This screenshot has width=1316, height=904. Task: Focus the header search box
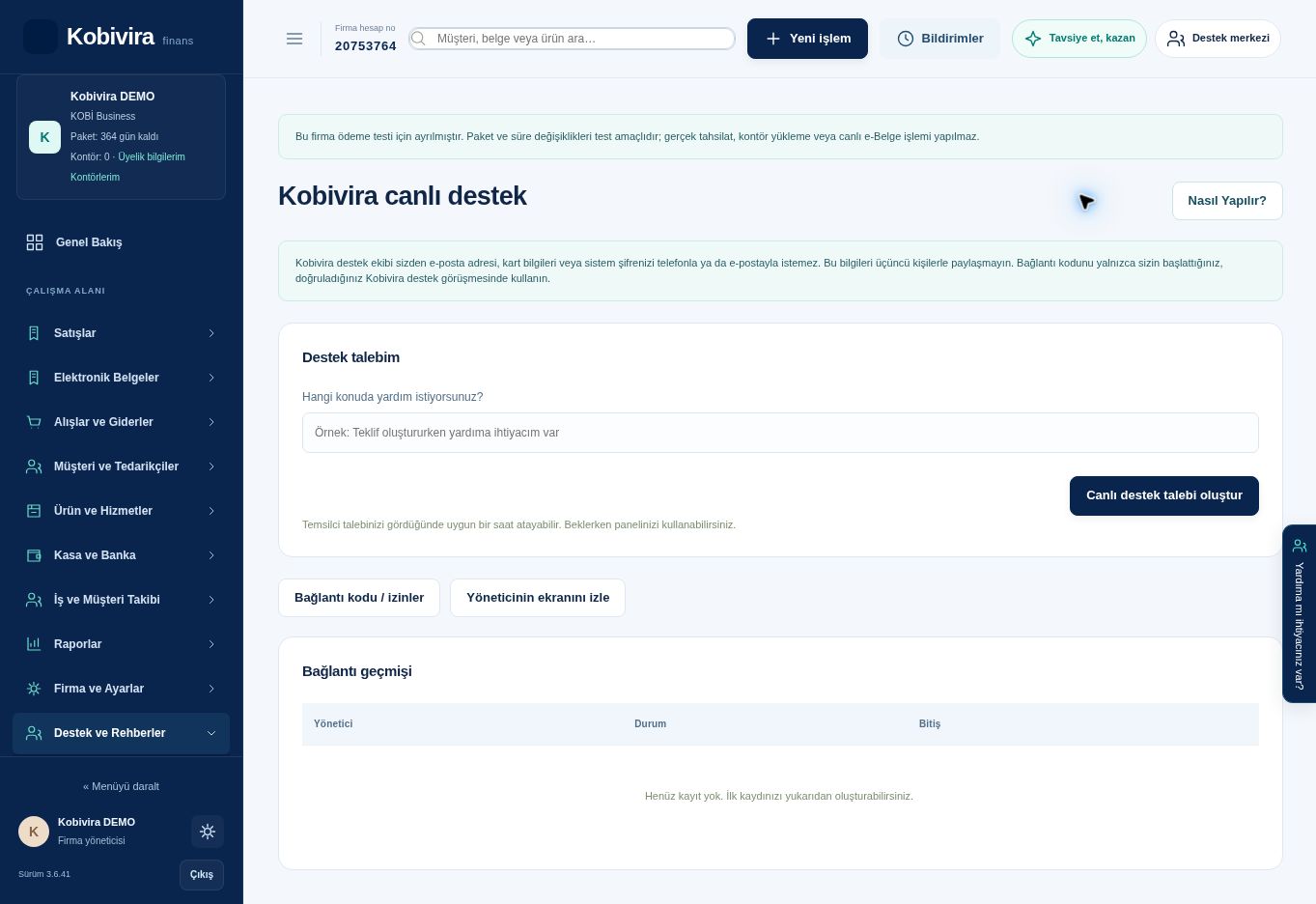pyautogui.click(x=572, y=39)
